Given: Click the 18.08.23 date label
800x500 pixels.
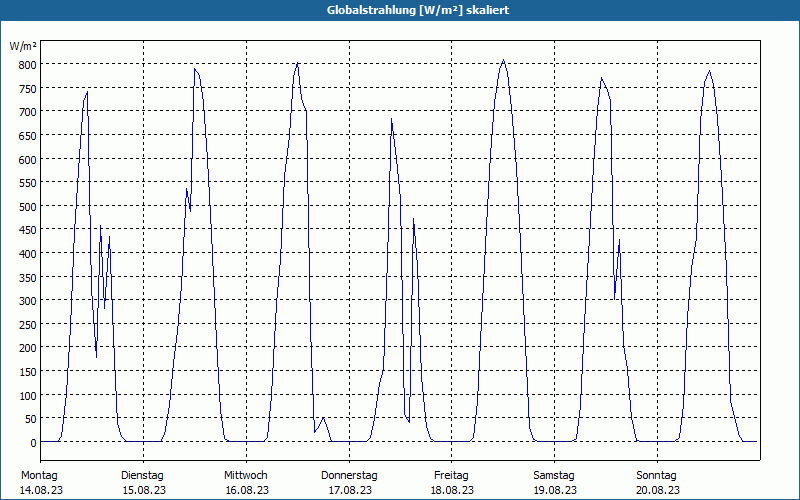Looking at the screenshot, I should click(452, 490).
